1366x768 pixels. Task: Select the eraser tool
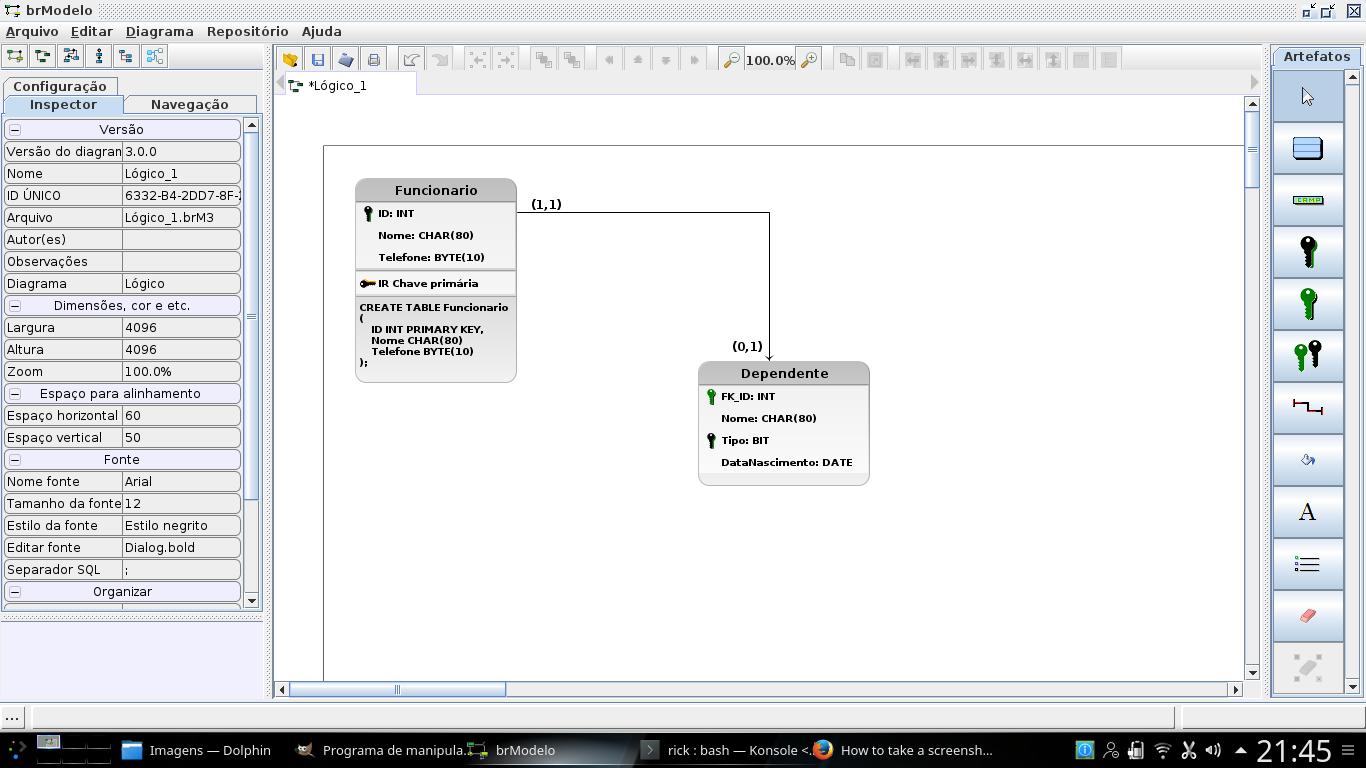point(1308,616)
